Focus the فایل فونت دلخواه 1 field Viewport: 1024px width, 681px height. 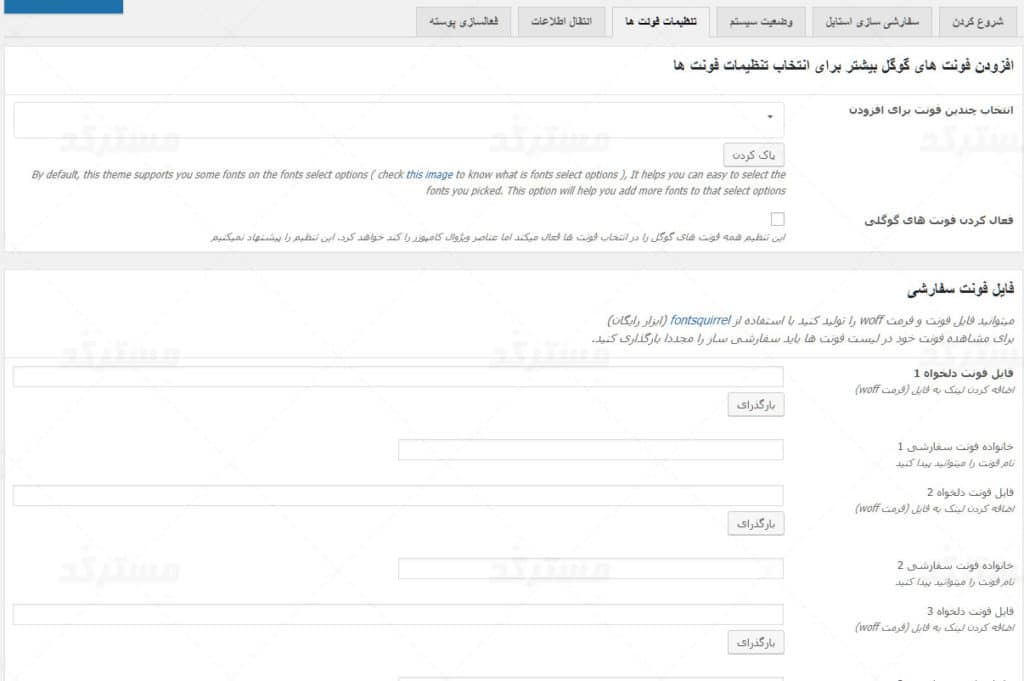(x=399, y=377)
